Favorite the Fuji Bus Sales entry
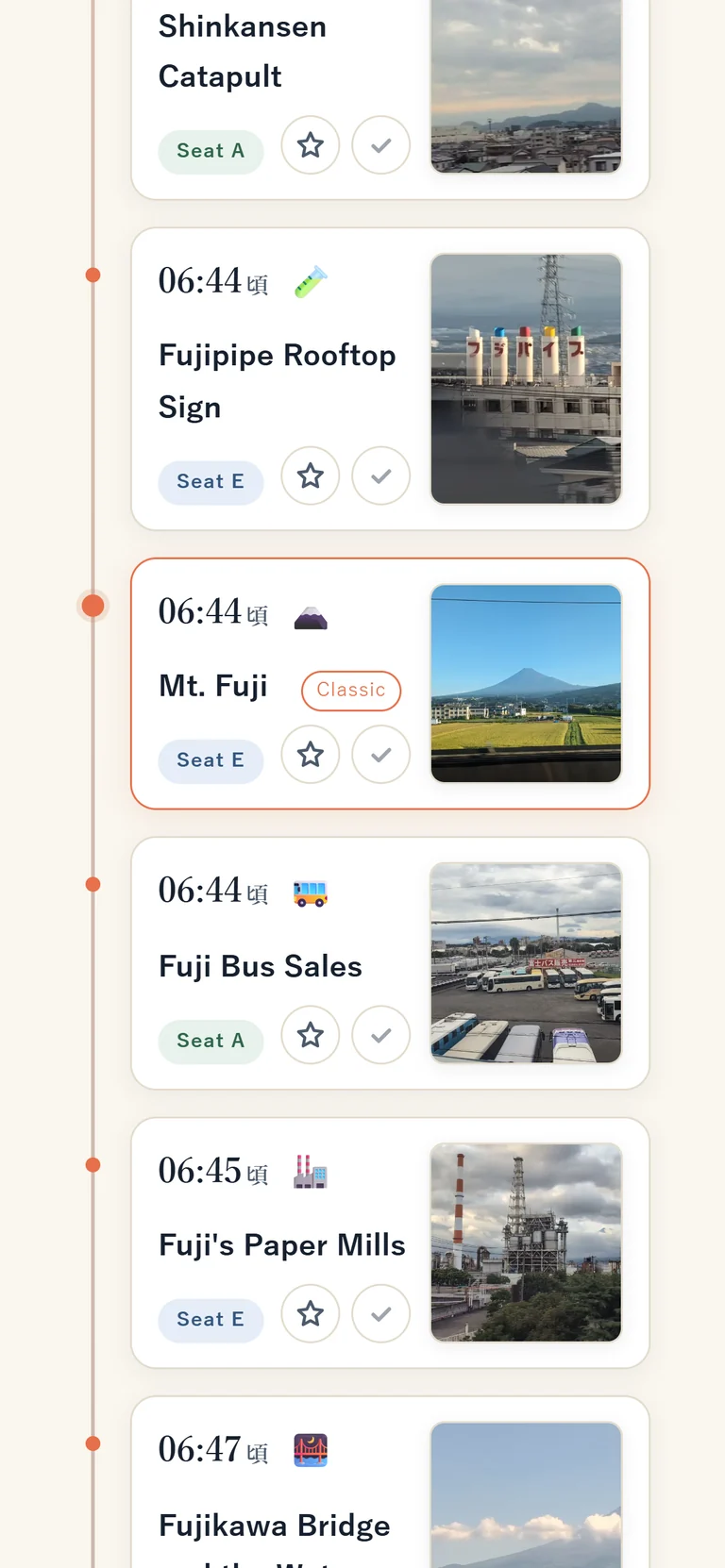725x1568 pixels. click(311, 1035)
